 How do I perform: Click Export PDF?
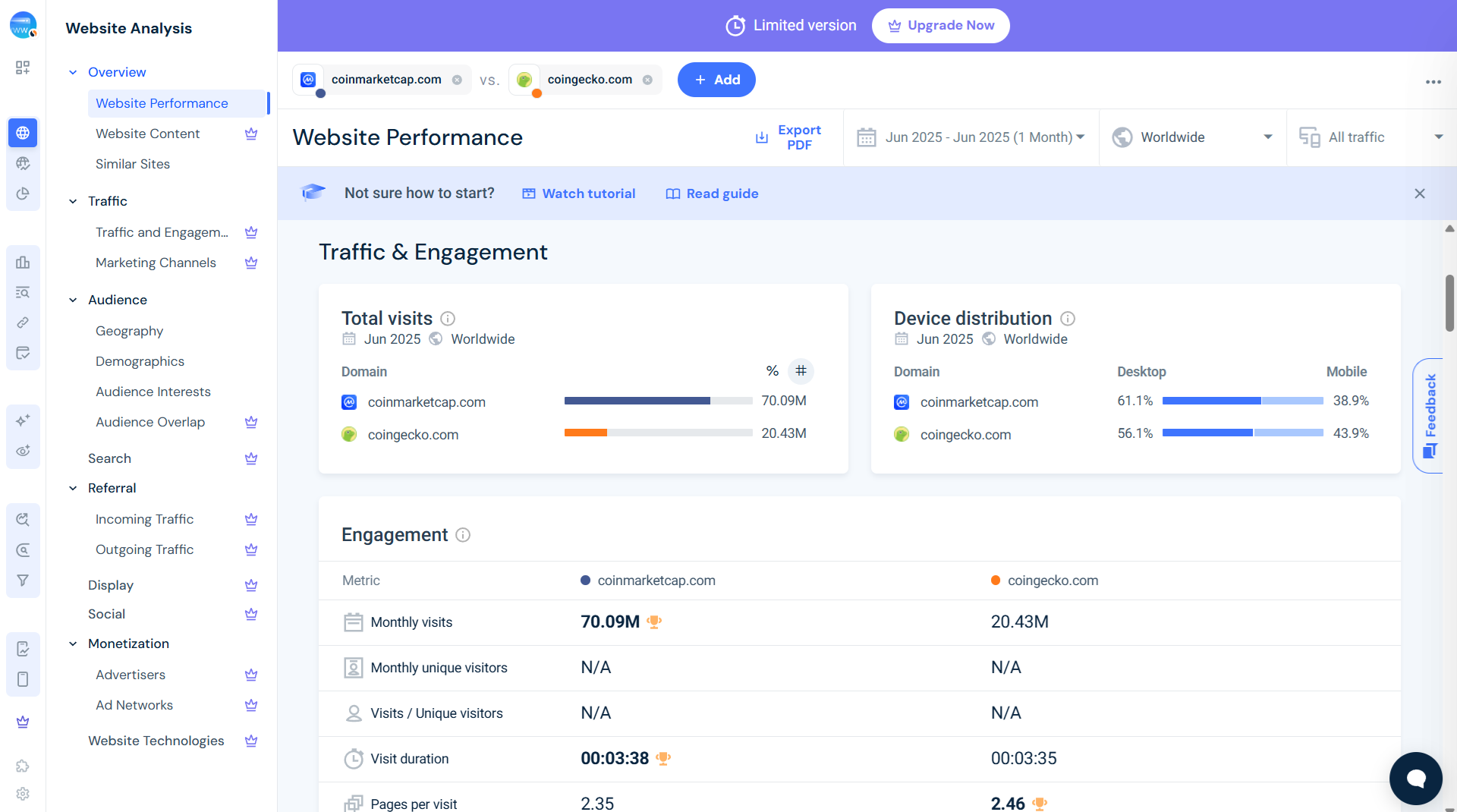point(789,137)
